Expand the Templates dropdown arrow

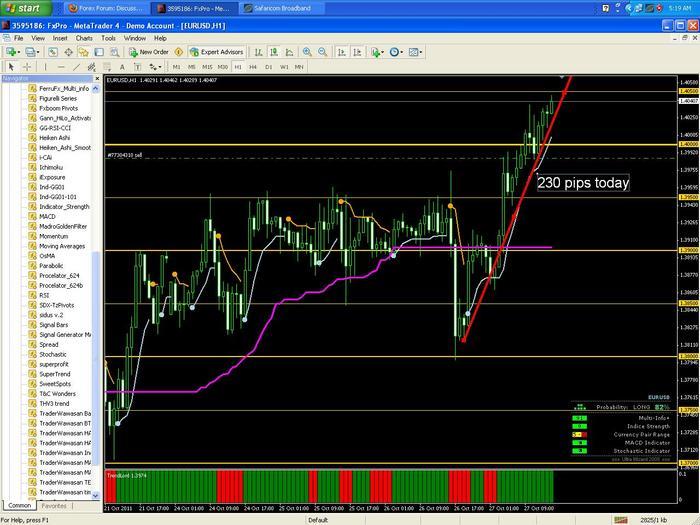[x=421, y=52]
